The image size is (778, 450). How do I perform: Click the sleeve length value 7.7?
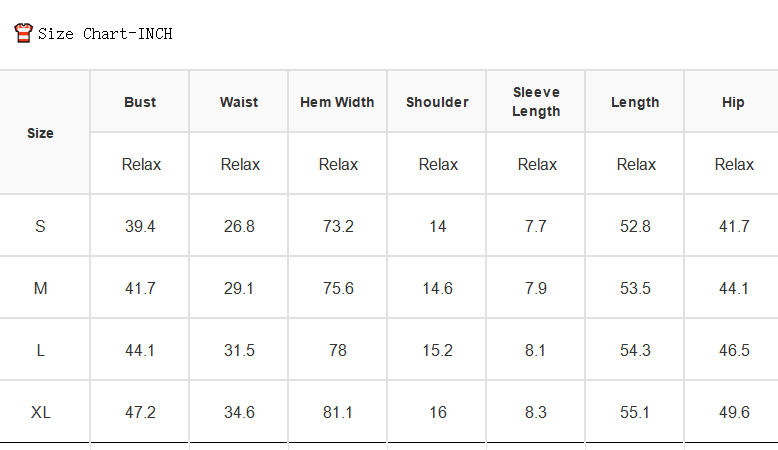coord(536,226)
